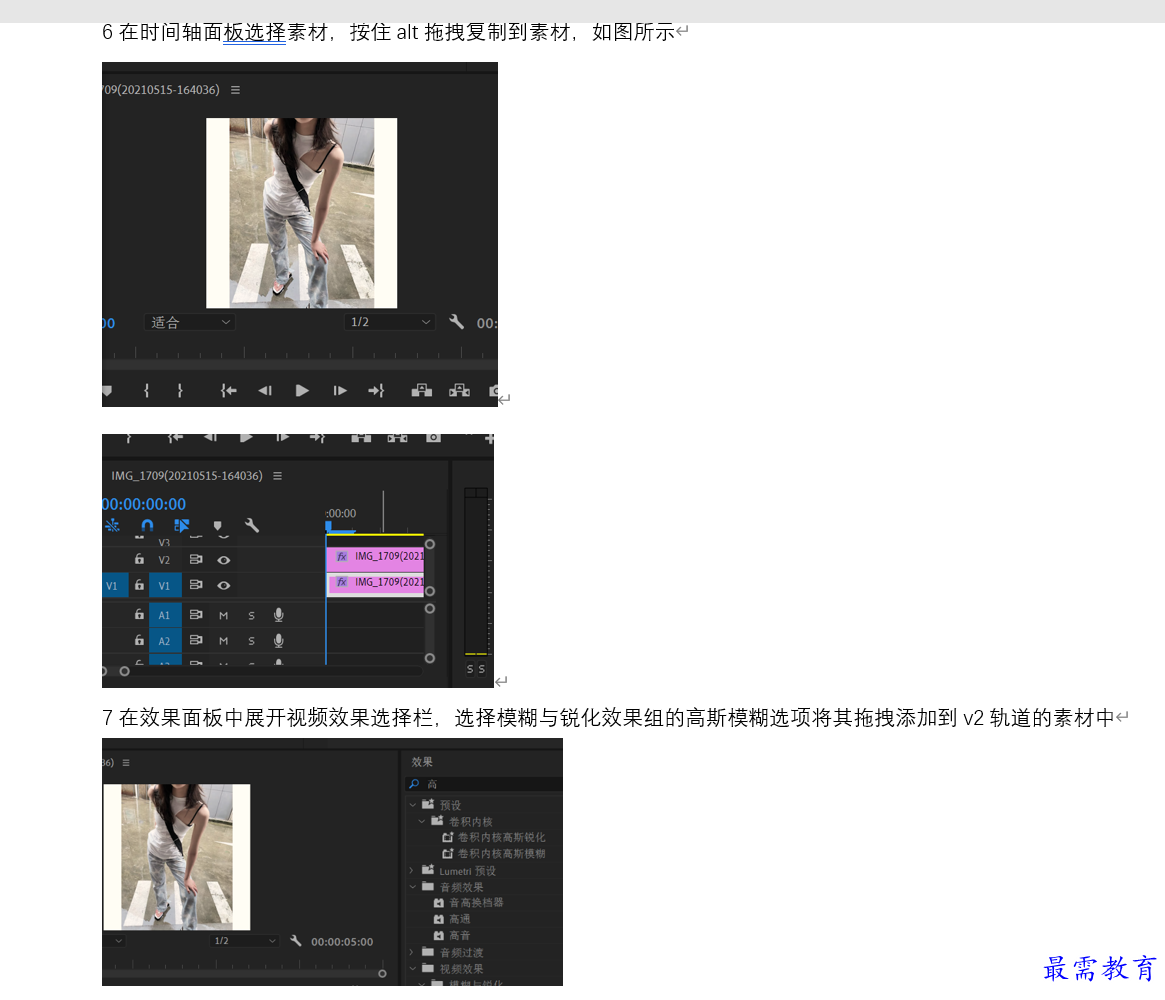Select the 高音 audio effect
This screenshot has width=1165, height=1000.
(460, 935)
